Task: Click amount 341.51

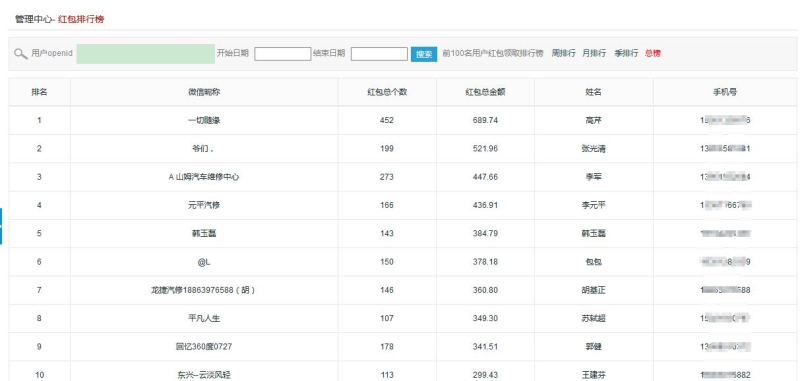Action: [485, 347]
